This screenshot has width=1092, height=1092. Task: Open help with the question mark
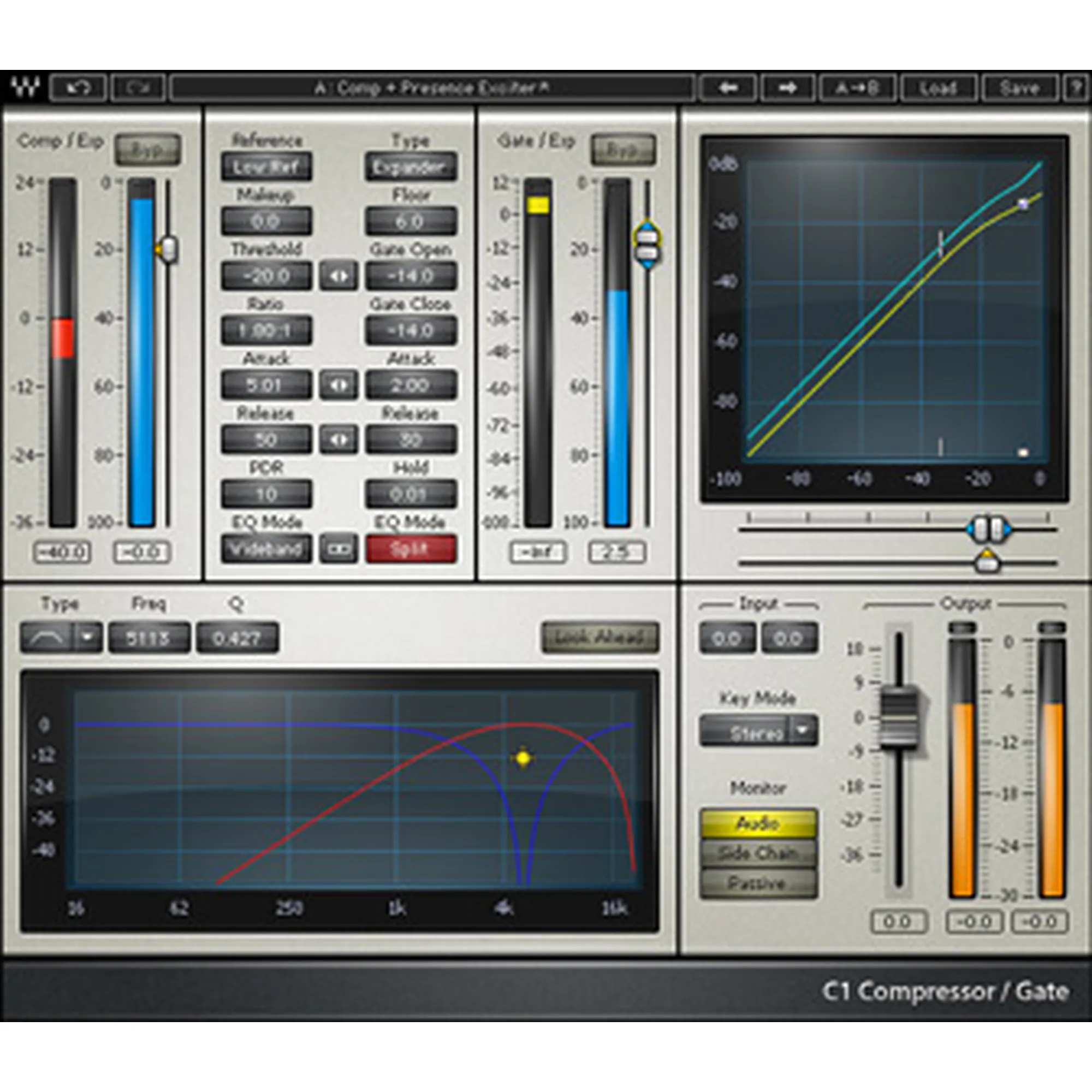1077,88
